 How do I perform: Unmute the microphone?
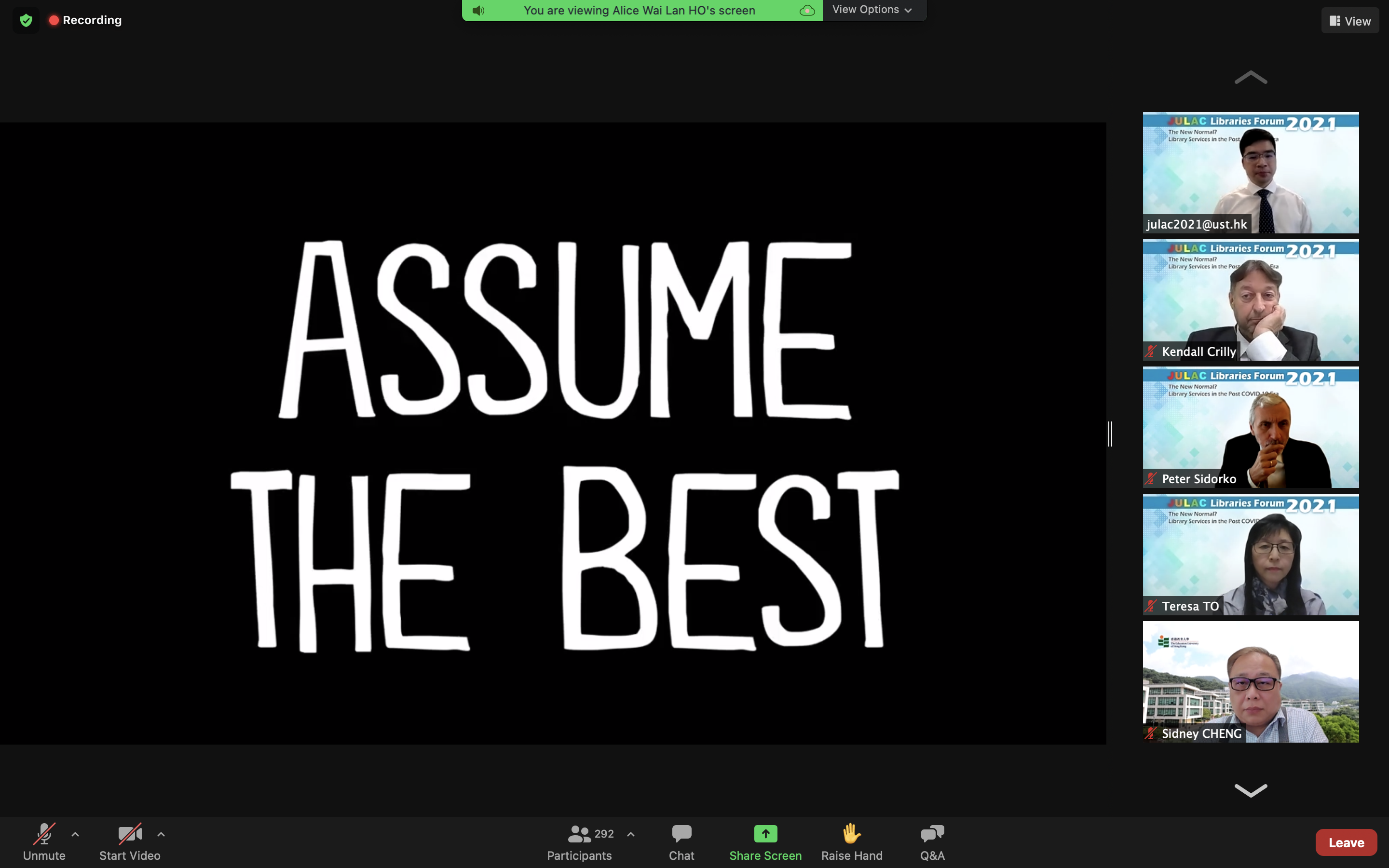[x=44, y=841]
